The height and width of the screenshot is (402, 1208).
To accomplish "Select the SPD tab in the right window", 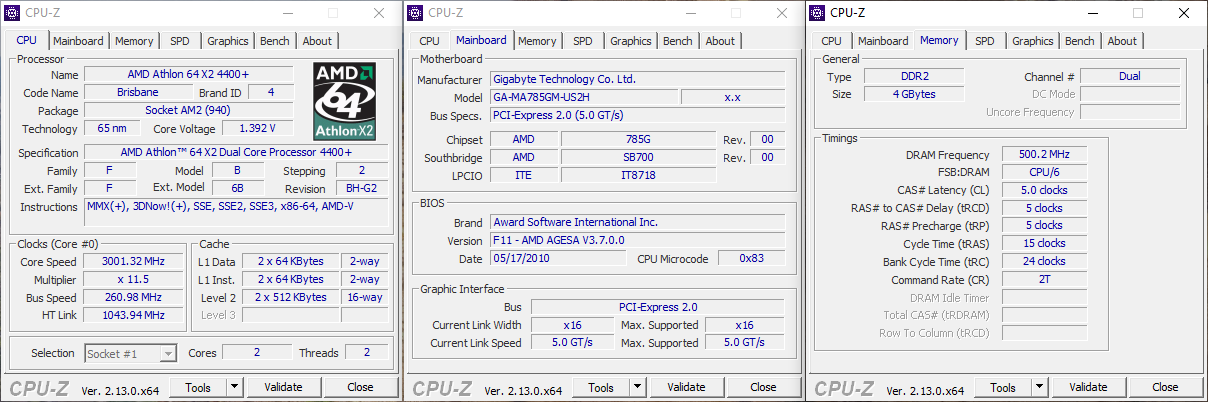I will [x=985, y=41].
